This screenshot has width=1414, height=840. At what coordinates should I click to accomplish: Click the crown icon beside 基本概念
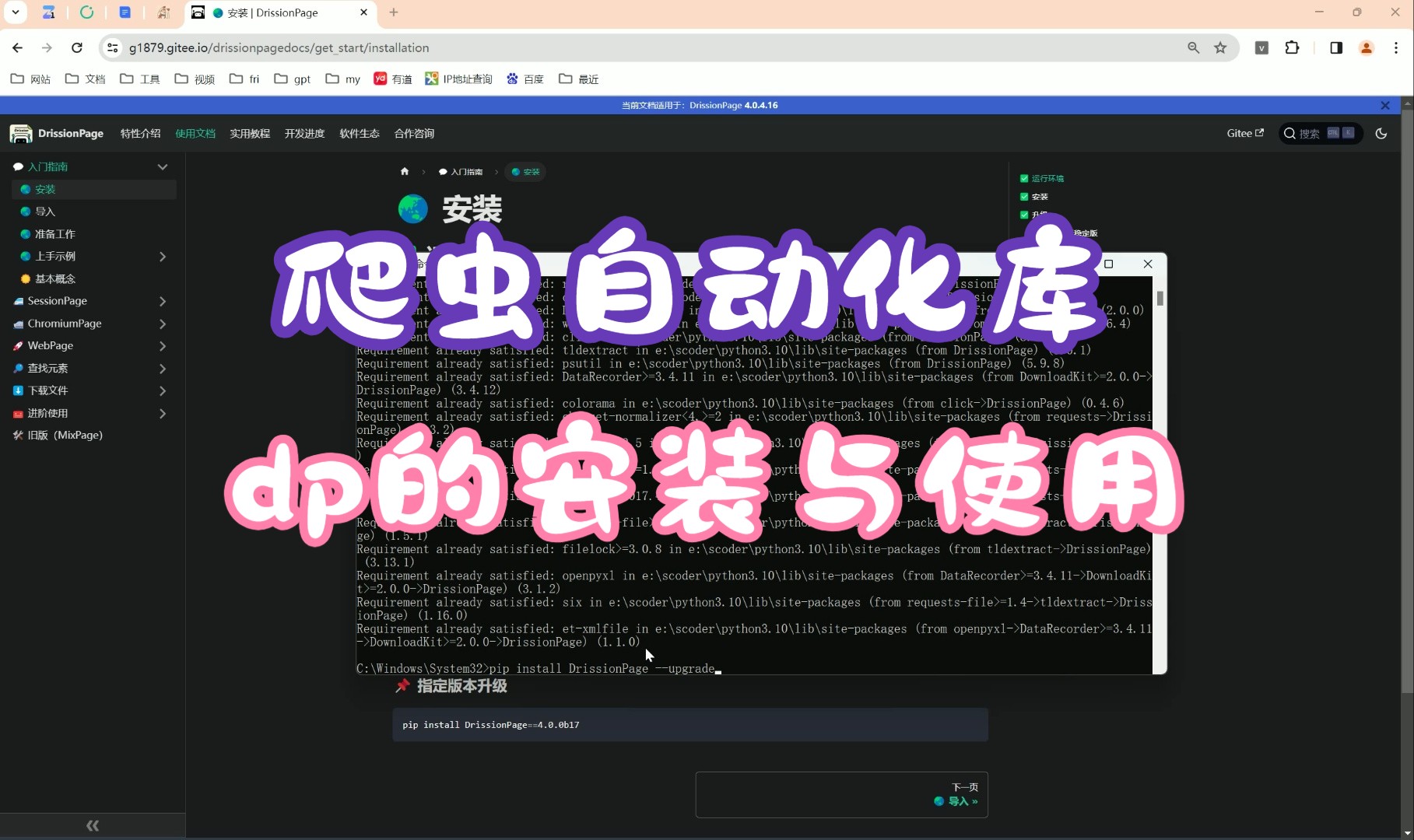click(x=23, y=278)
